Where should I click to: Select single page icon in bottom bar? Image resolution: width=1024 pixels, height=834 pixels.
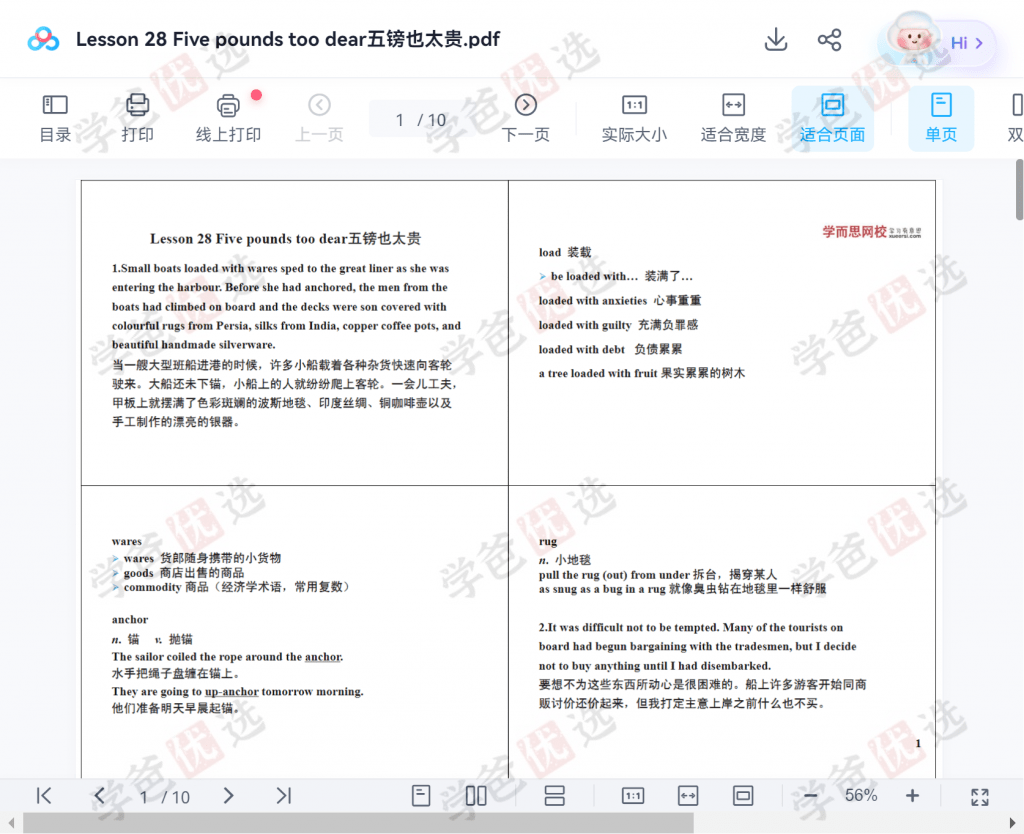coord(421,795)
